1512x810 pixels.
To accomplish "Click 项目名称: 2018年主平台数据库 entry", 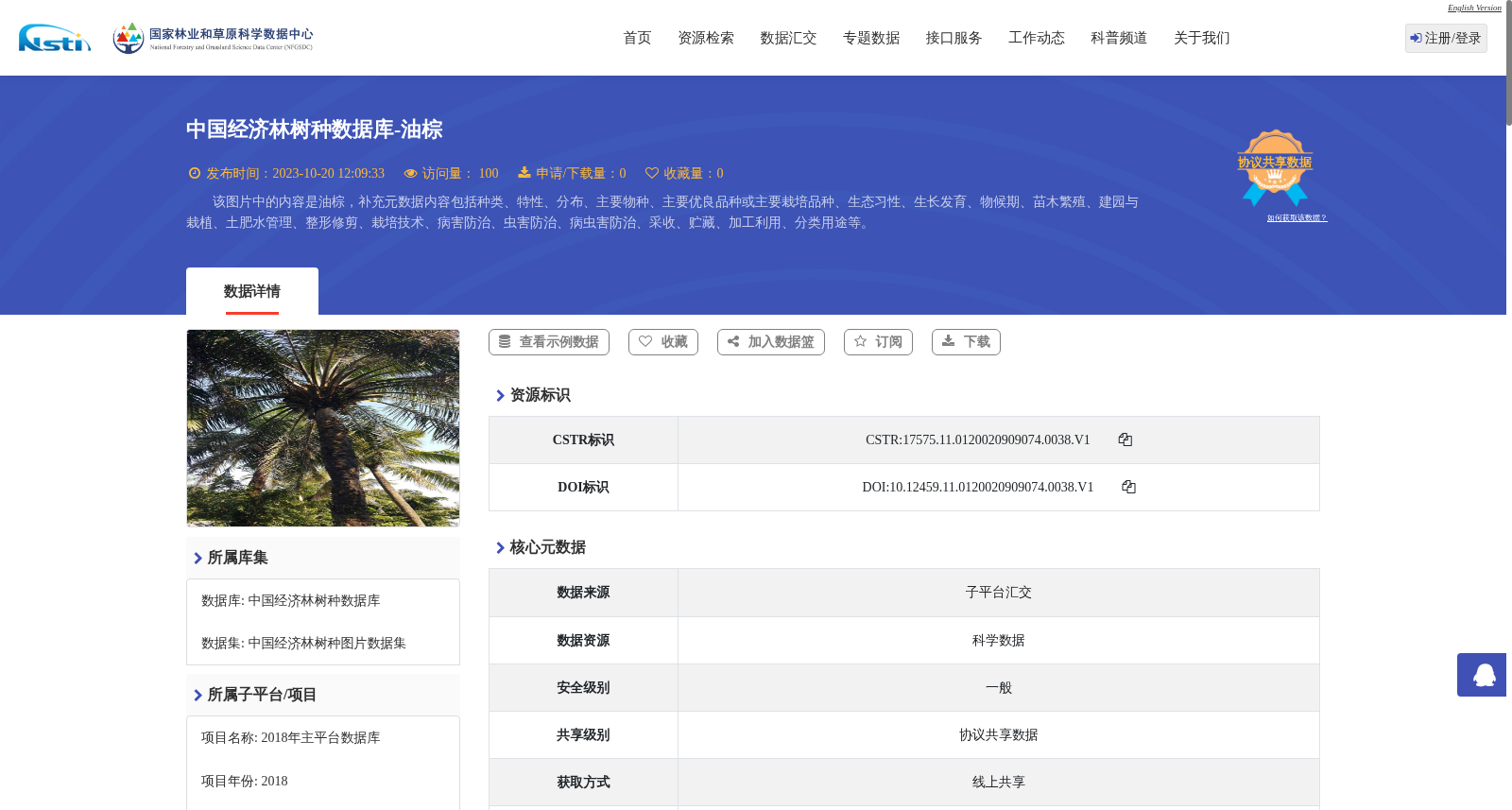I will point(291,738).
